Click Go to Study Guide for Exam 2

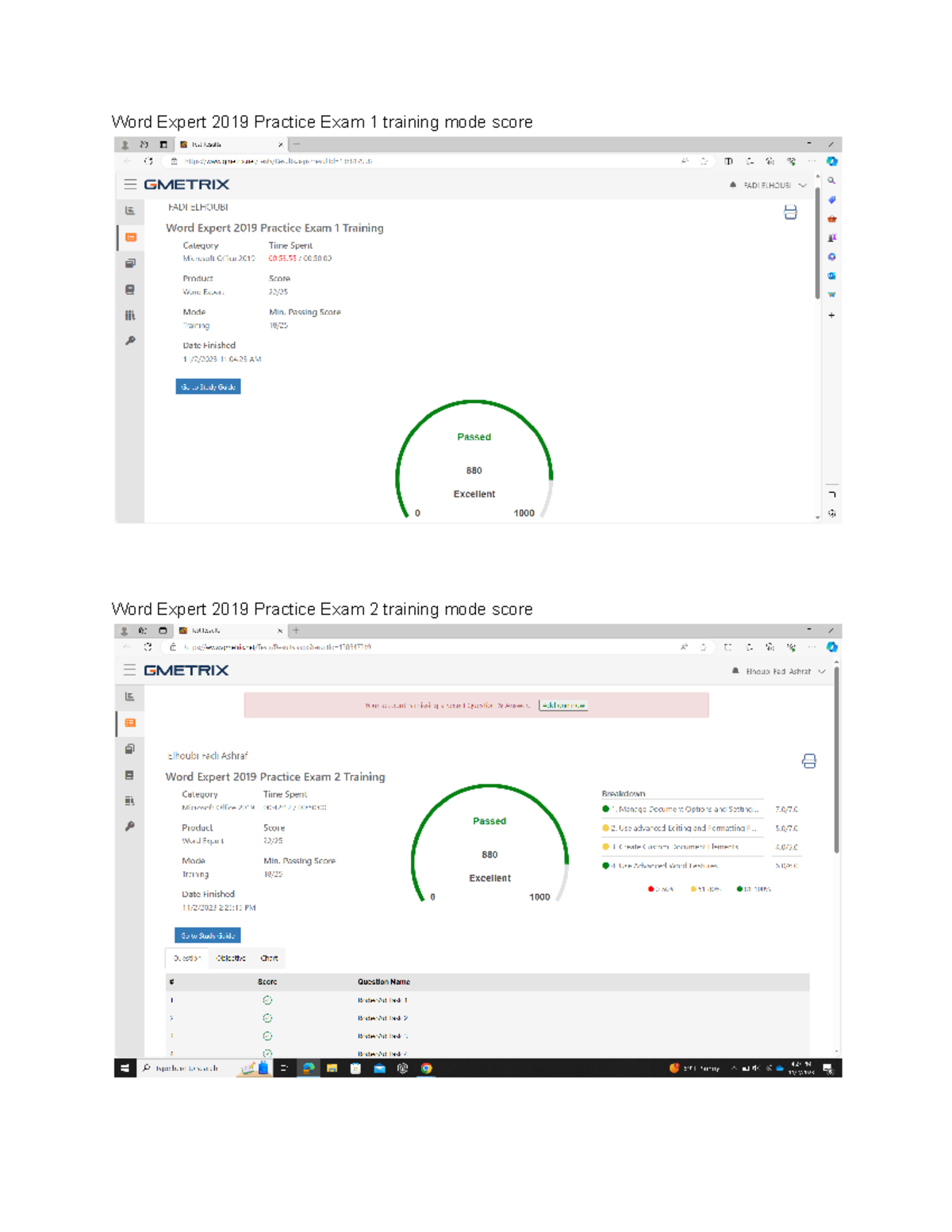(x=207, y=936)
